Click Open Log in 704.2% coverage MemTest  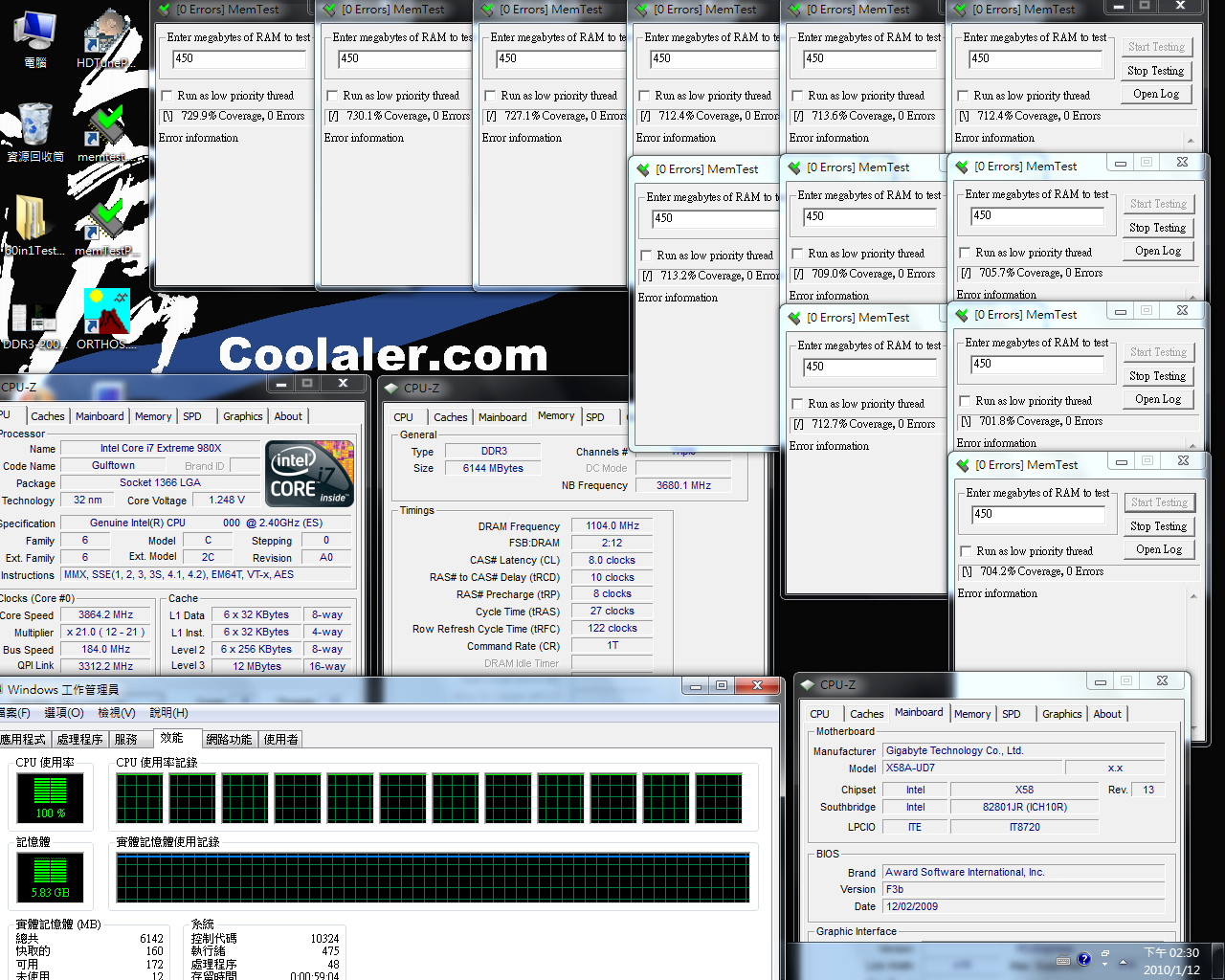pos(1158,549)
